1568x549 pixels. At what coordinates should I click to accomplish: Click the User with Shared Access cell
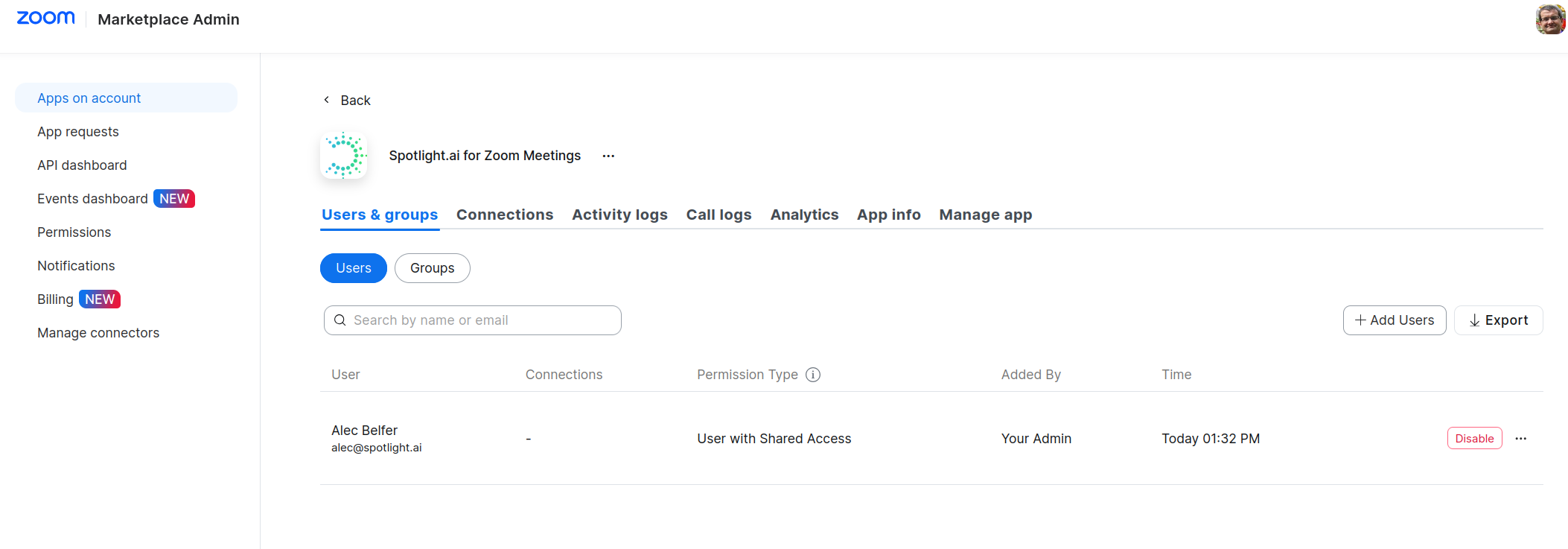tap(774, 439)
